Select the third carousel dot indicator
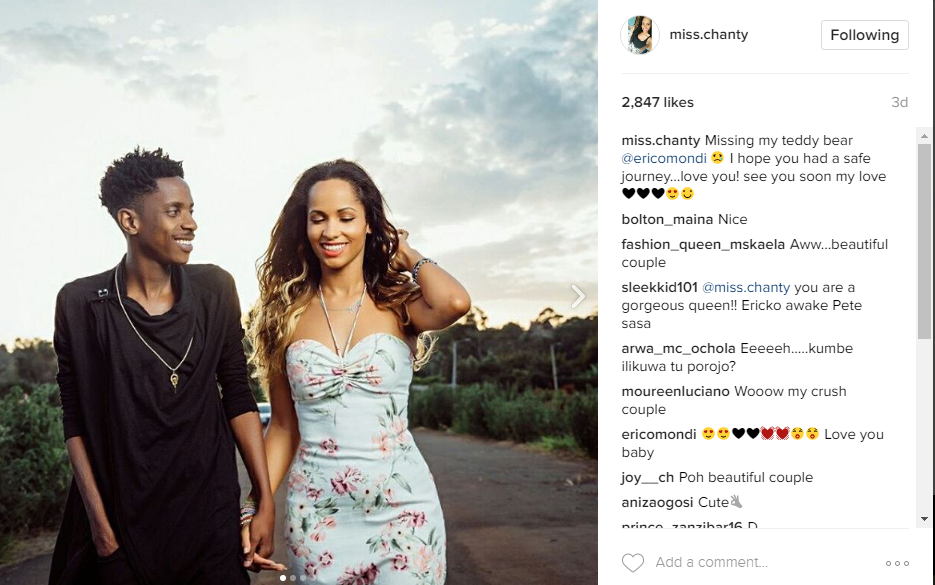The width and height of the screenshot is (935, 585). coord(303,578)
